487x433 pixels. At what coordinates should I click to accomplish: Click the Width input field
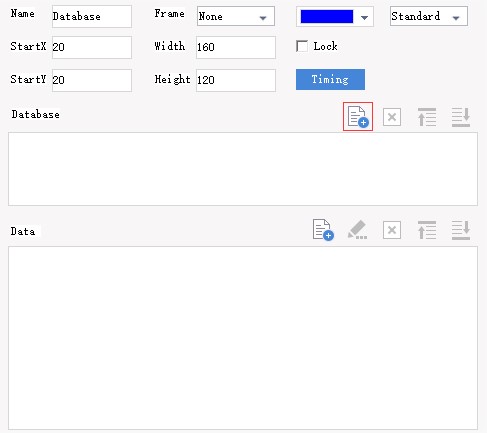click(236, 47)
